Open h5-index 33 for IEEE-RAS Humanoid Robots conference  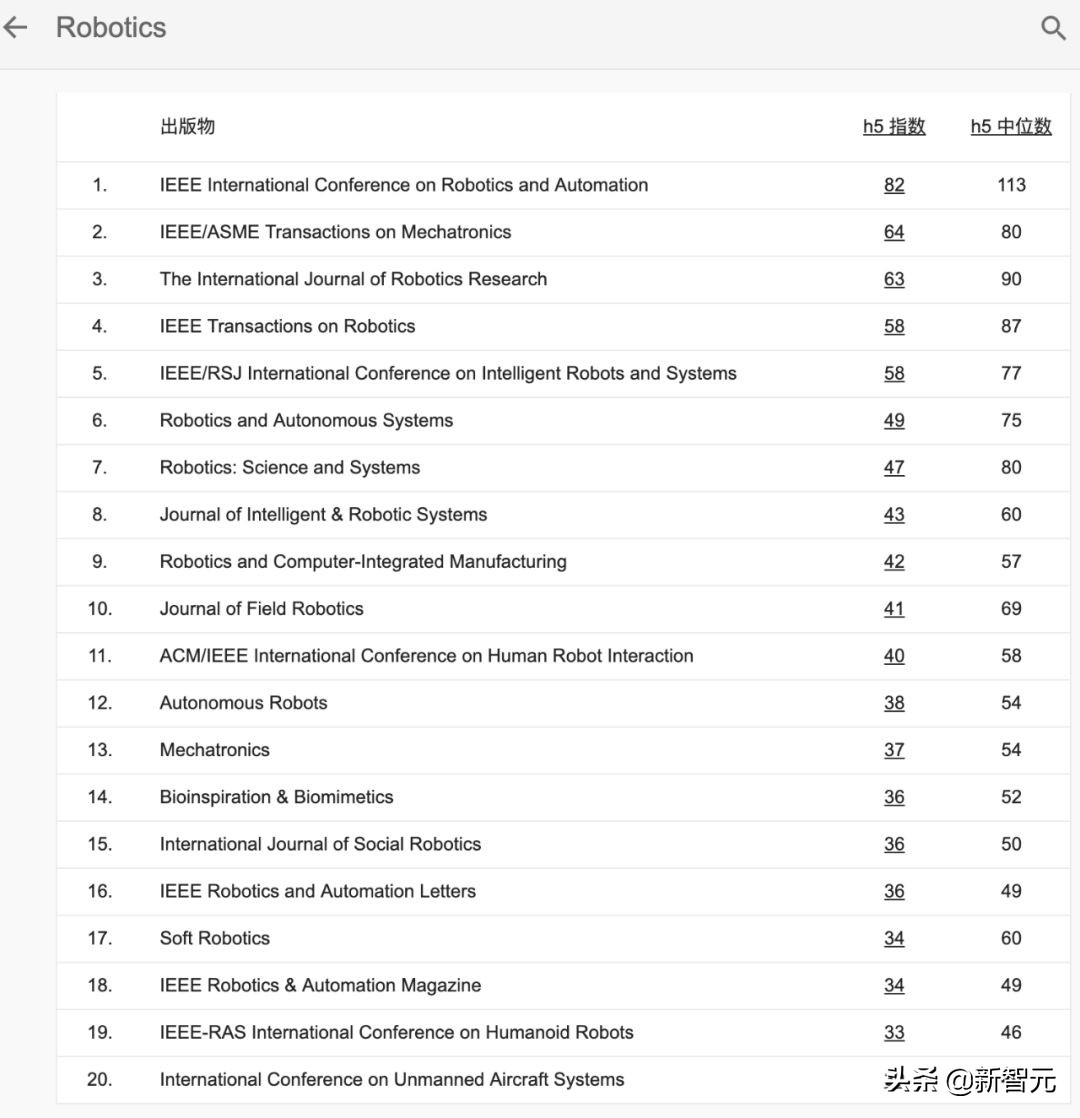(894, 1032)
